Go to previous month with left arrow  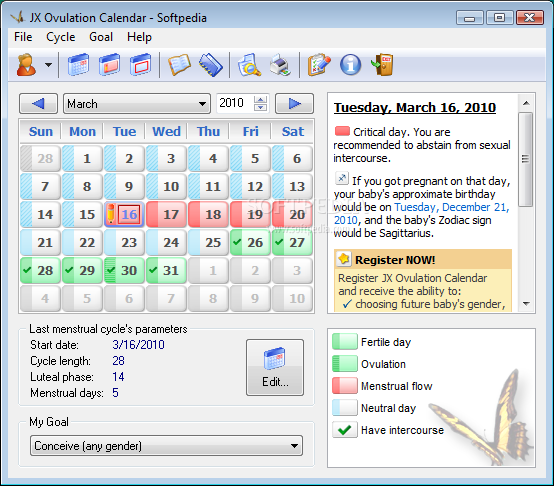38,103
